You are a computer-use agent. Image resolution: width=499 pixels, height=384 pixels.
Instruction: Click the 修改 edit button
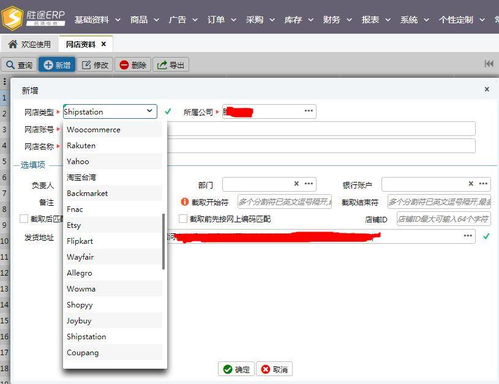pos(95,65)
